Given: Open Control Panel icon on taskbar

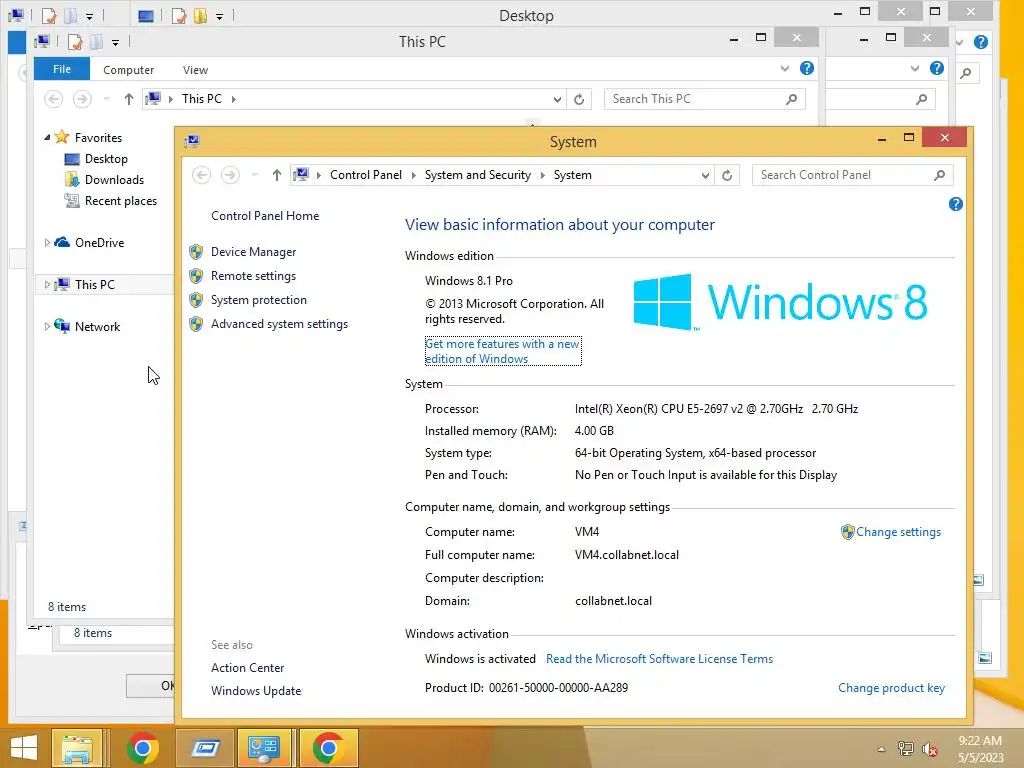Looking at the screenshot, I should (x=264, y=748).
